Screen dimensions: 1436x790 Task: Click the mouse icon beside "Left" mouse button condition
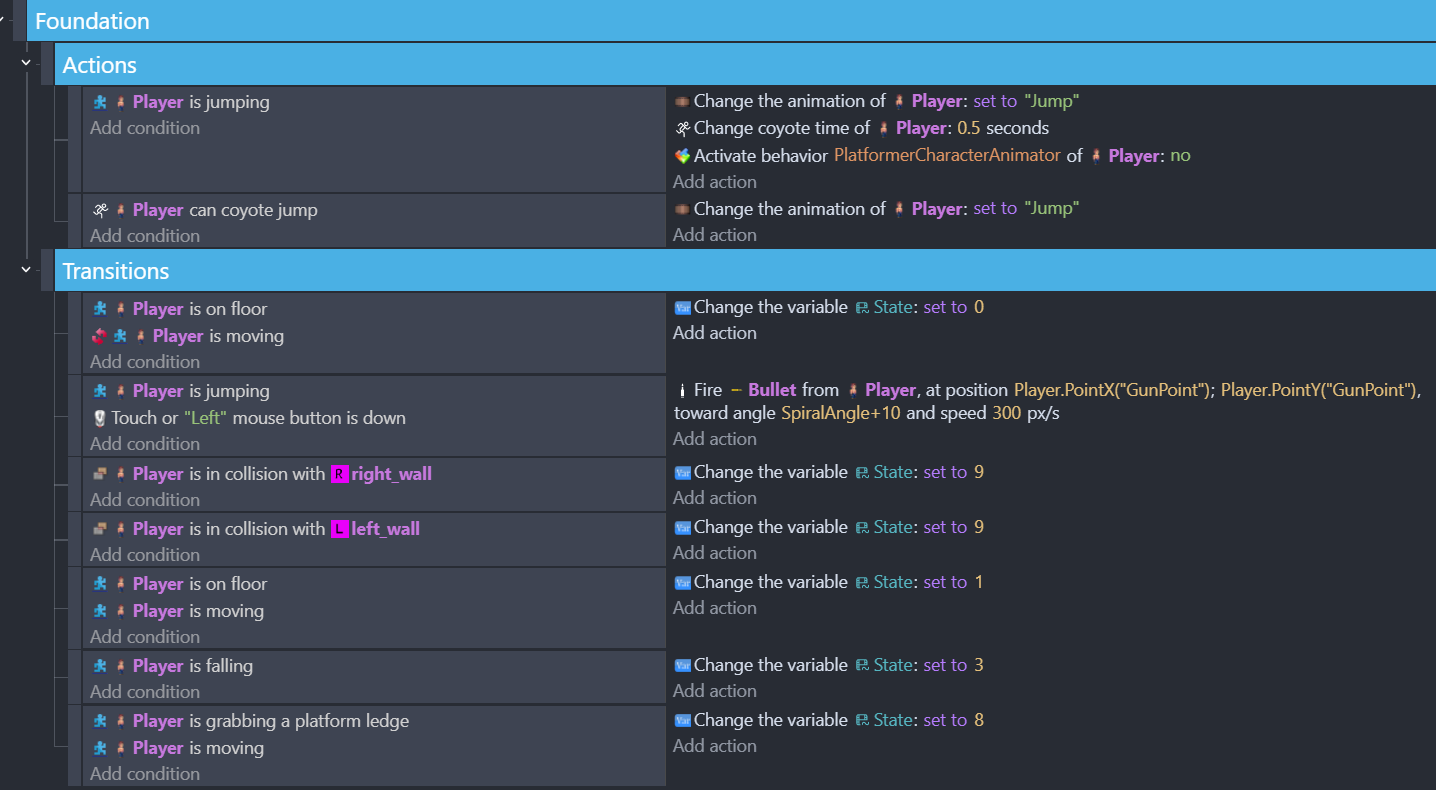[99, 419]
